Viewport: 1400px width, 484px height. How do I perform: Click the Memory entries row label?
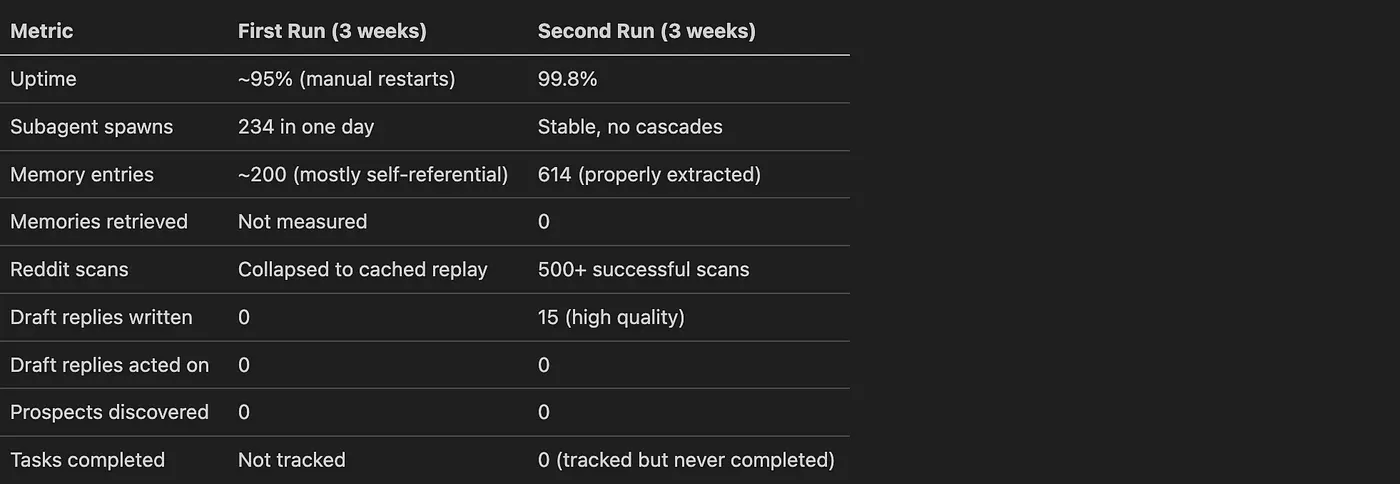tap(82, 175)
